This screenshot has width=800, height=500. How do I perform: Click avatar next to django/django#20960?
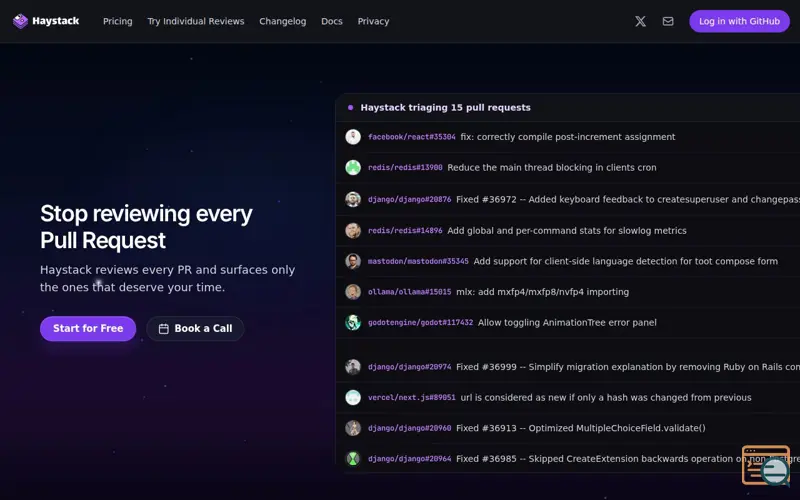(353, 428)
